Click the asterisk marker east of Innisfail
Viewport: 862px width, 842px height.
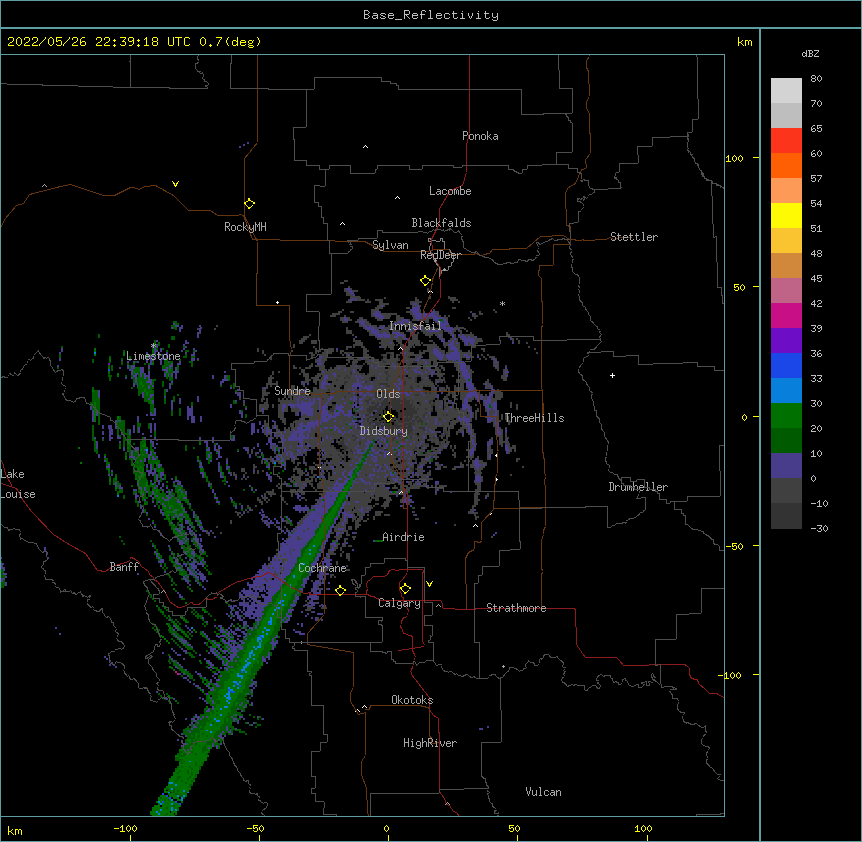[x=502, y=303]
